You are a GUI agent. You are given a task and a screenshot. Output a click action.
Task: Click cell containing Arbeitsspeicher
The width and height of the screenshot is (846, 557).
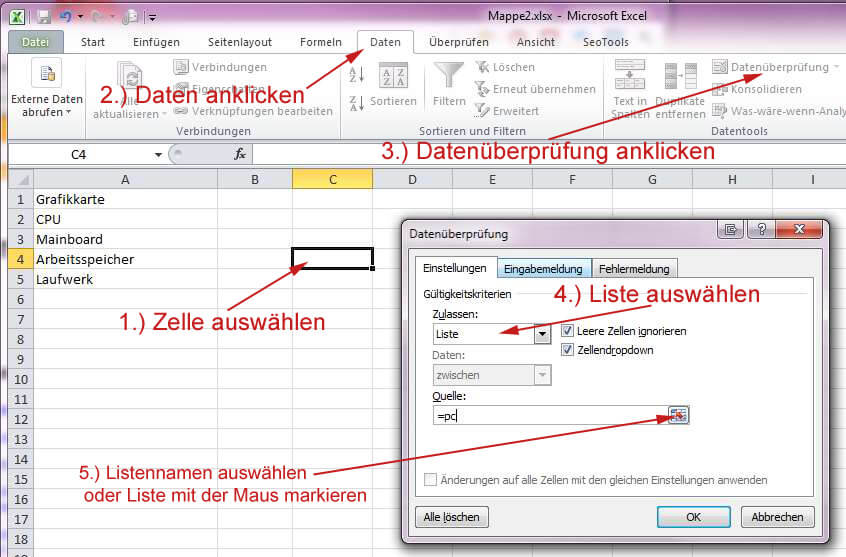125,259
